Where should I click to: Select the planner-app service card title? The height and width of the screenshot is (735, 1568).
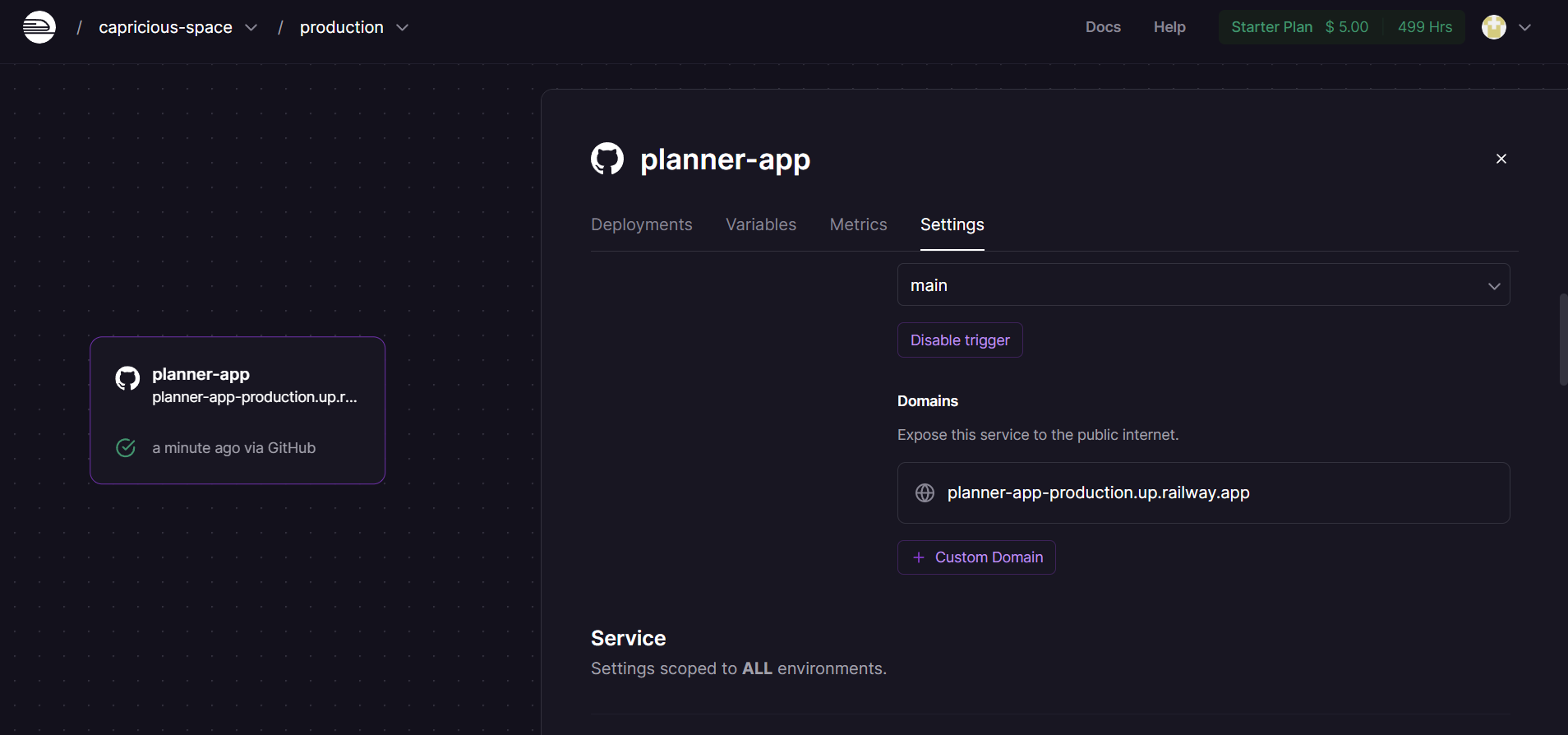coord(201,374)
